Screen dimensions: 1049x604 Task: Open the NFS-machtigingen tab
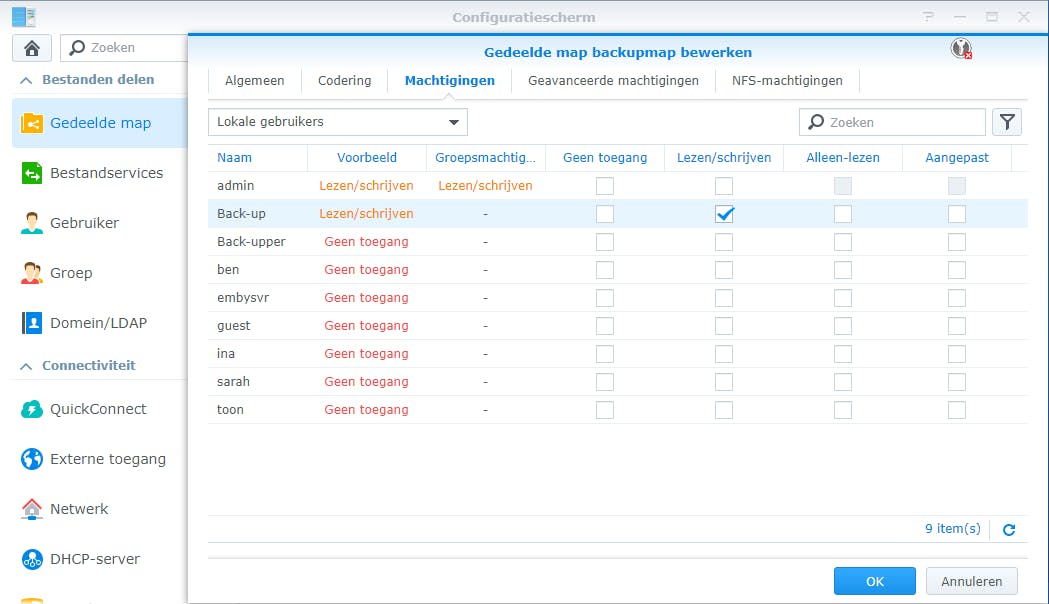[x=787, y=80]
